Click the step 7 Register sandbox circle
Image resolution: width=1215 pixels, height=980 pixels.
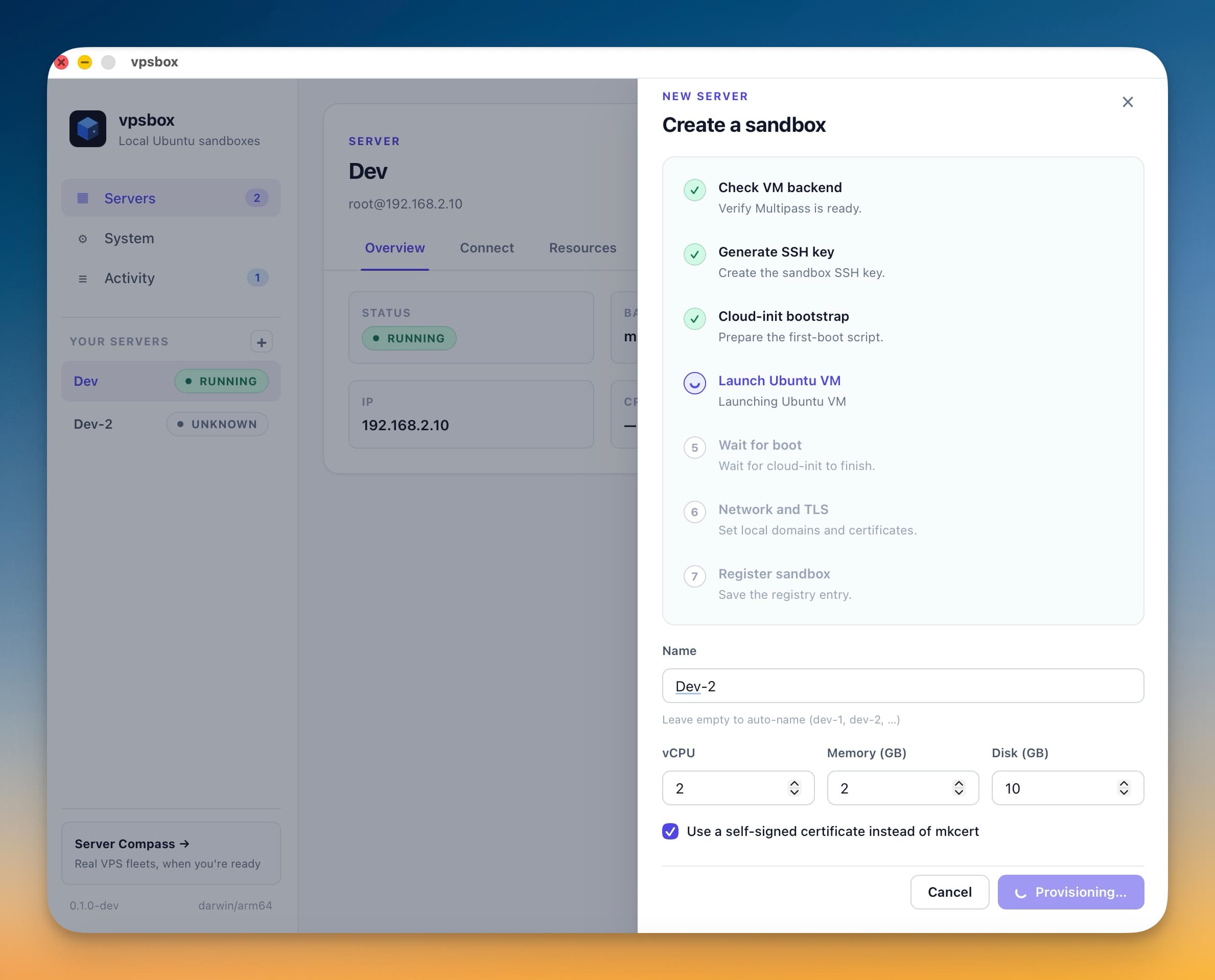tap(694, 576)
